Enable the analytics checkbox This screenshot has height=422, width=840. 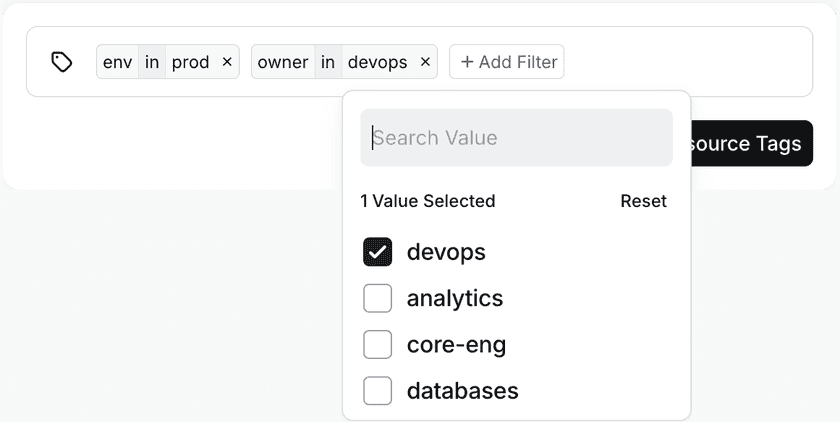[x=377, y=298]
